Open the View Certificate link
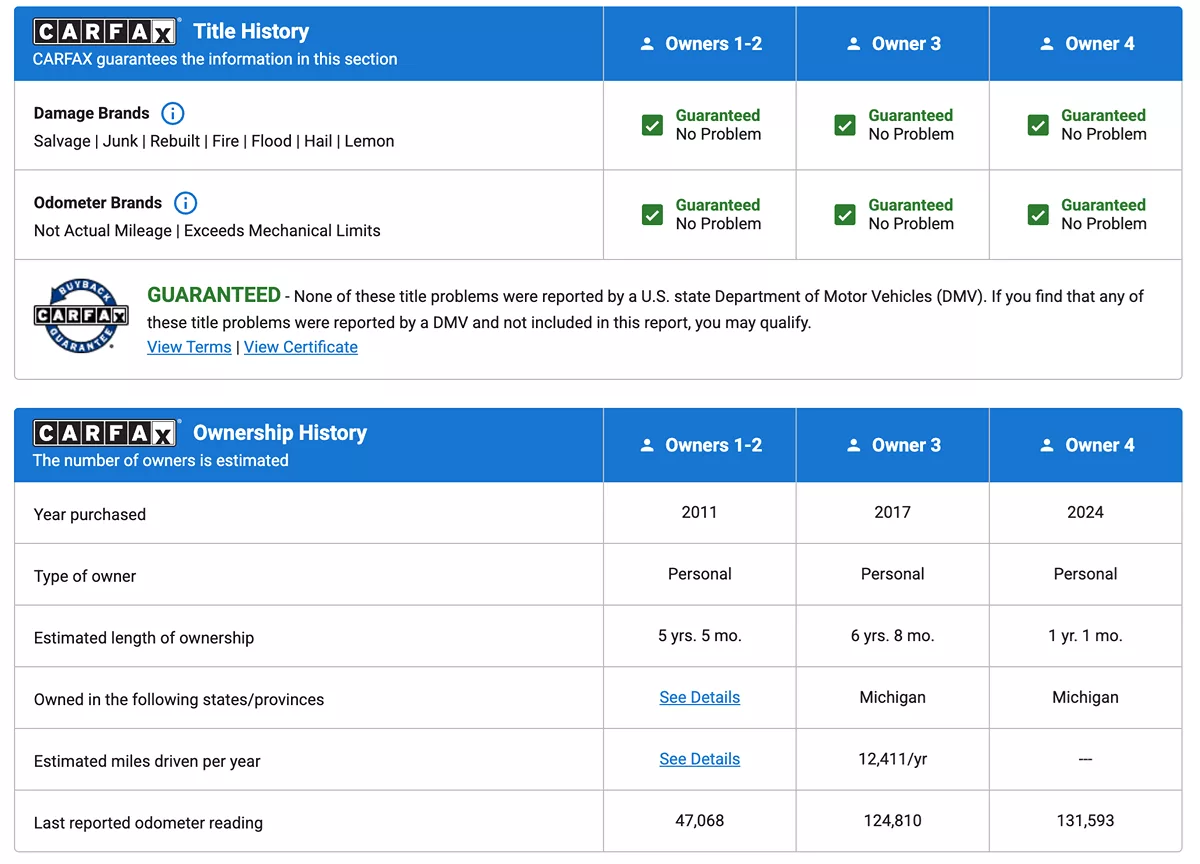This screenshot has height=864, width=1200. [301, 347]
